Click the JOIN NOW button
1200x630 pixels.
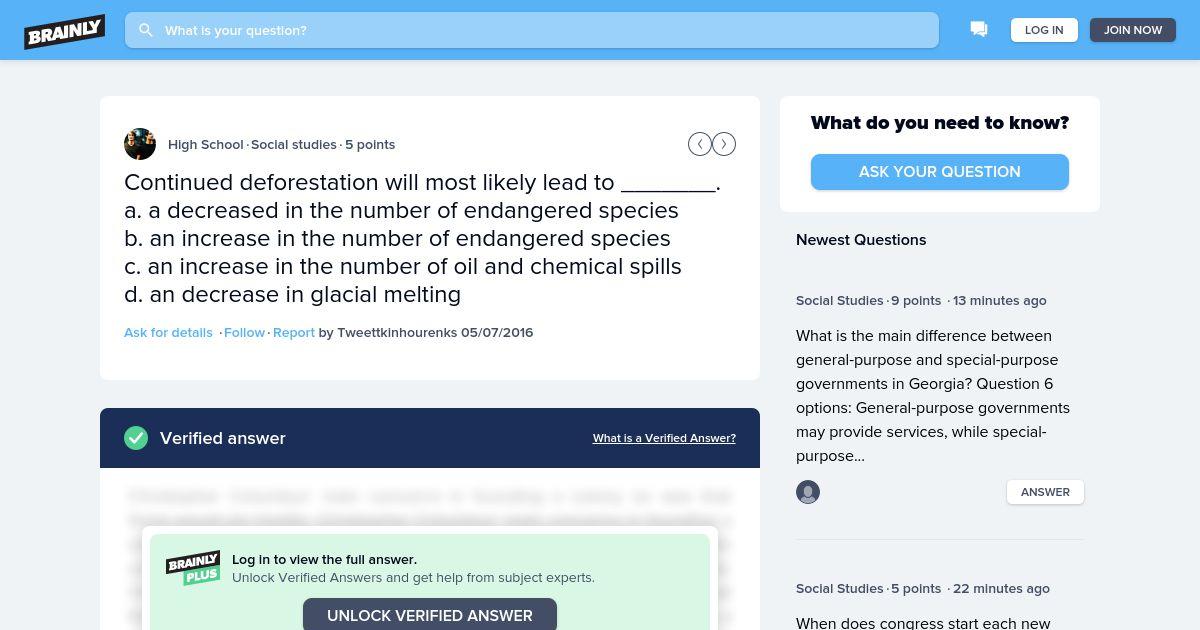click(x=1133, y=30)
